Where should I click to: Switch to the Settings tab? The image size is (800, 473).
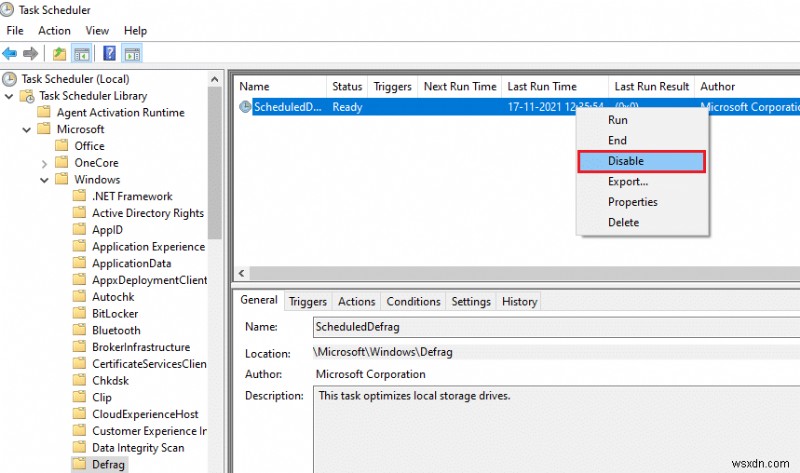coord(471,302)
